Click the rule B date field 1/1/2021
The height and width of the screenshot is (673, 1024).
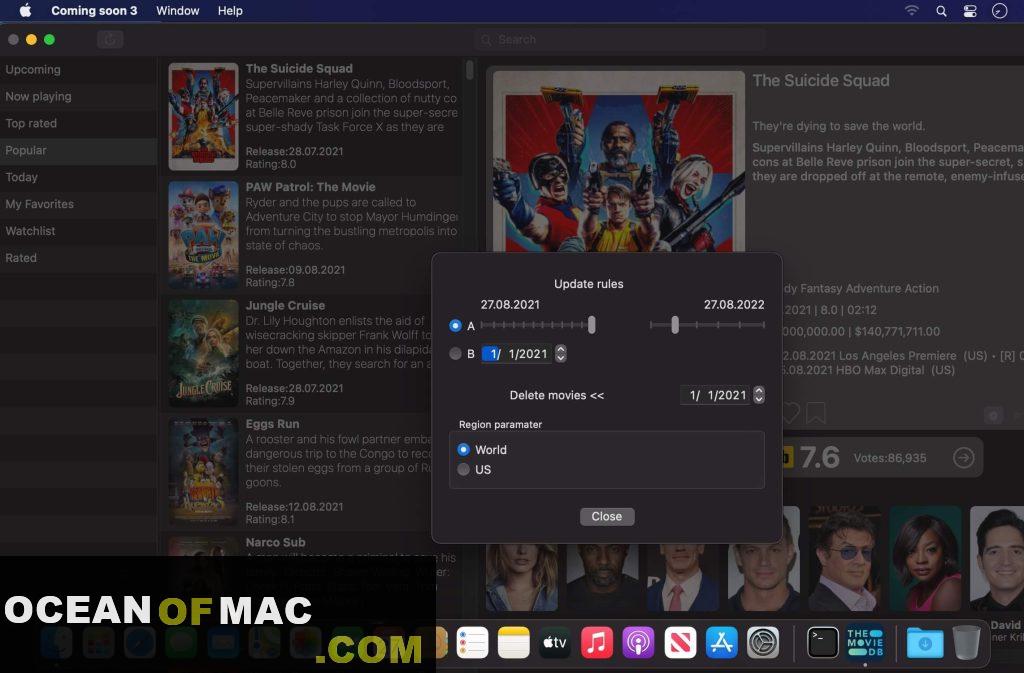pos(517,354)
